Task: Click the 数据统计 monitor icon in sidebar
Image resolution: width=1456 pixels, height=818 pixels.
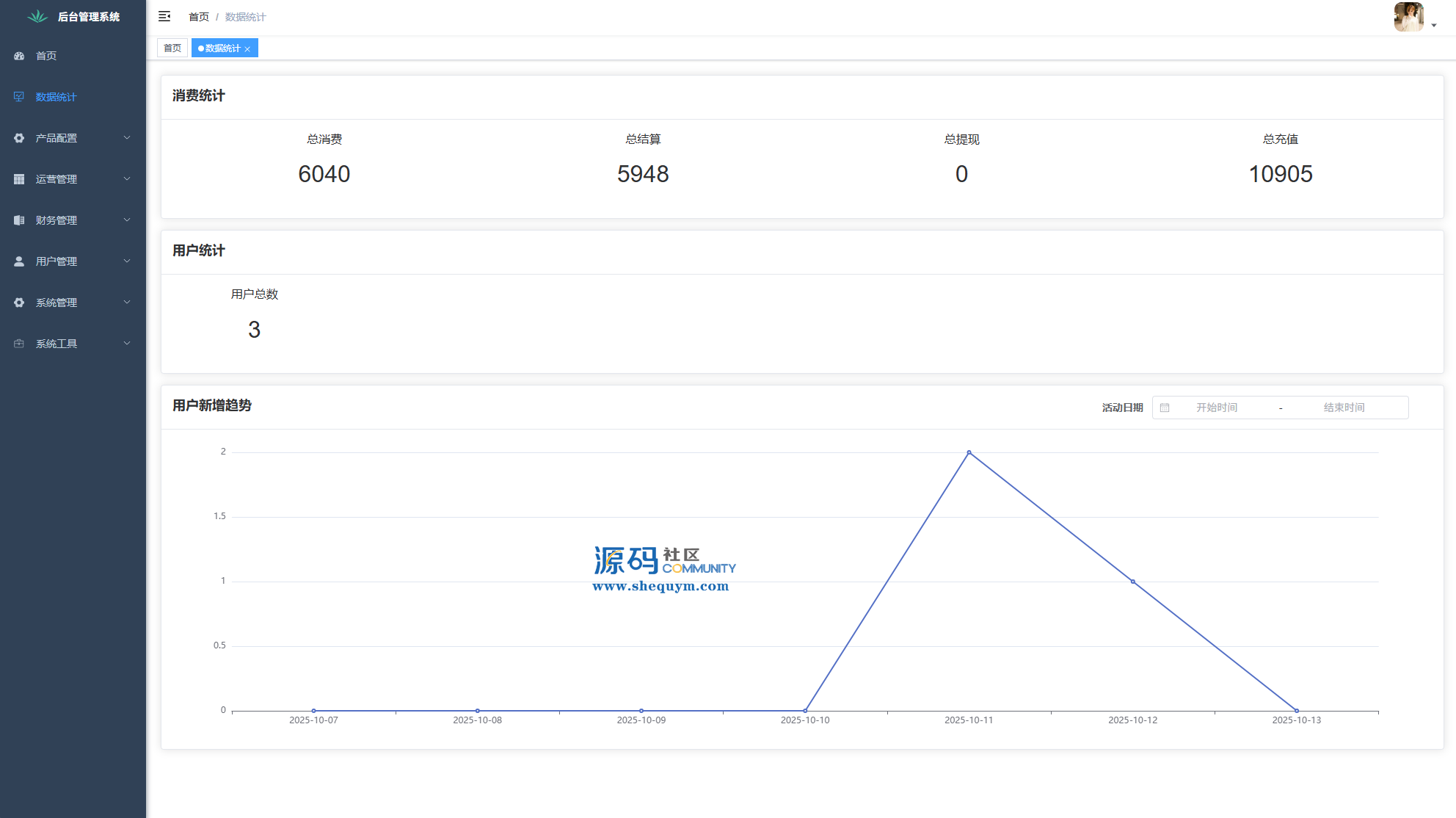Action: click(x=19, y=97)
